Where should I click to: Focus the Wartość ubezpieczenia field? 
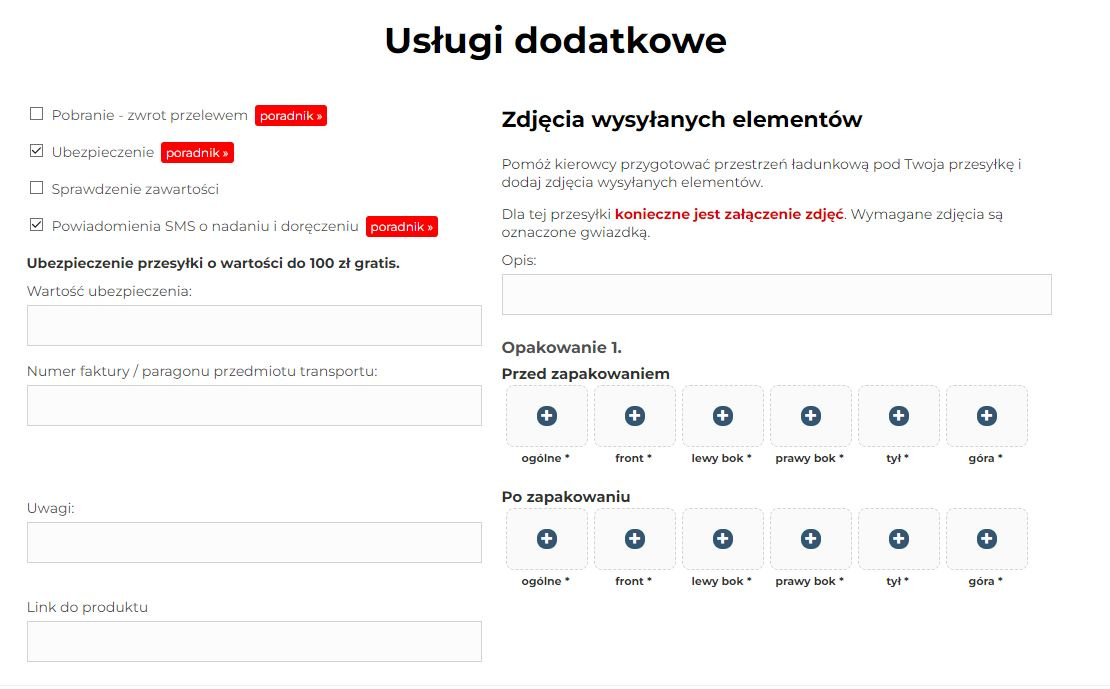pyautogui.click(x=254, y=326)
